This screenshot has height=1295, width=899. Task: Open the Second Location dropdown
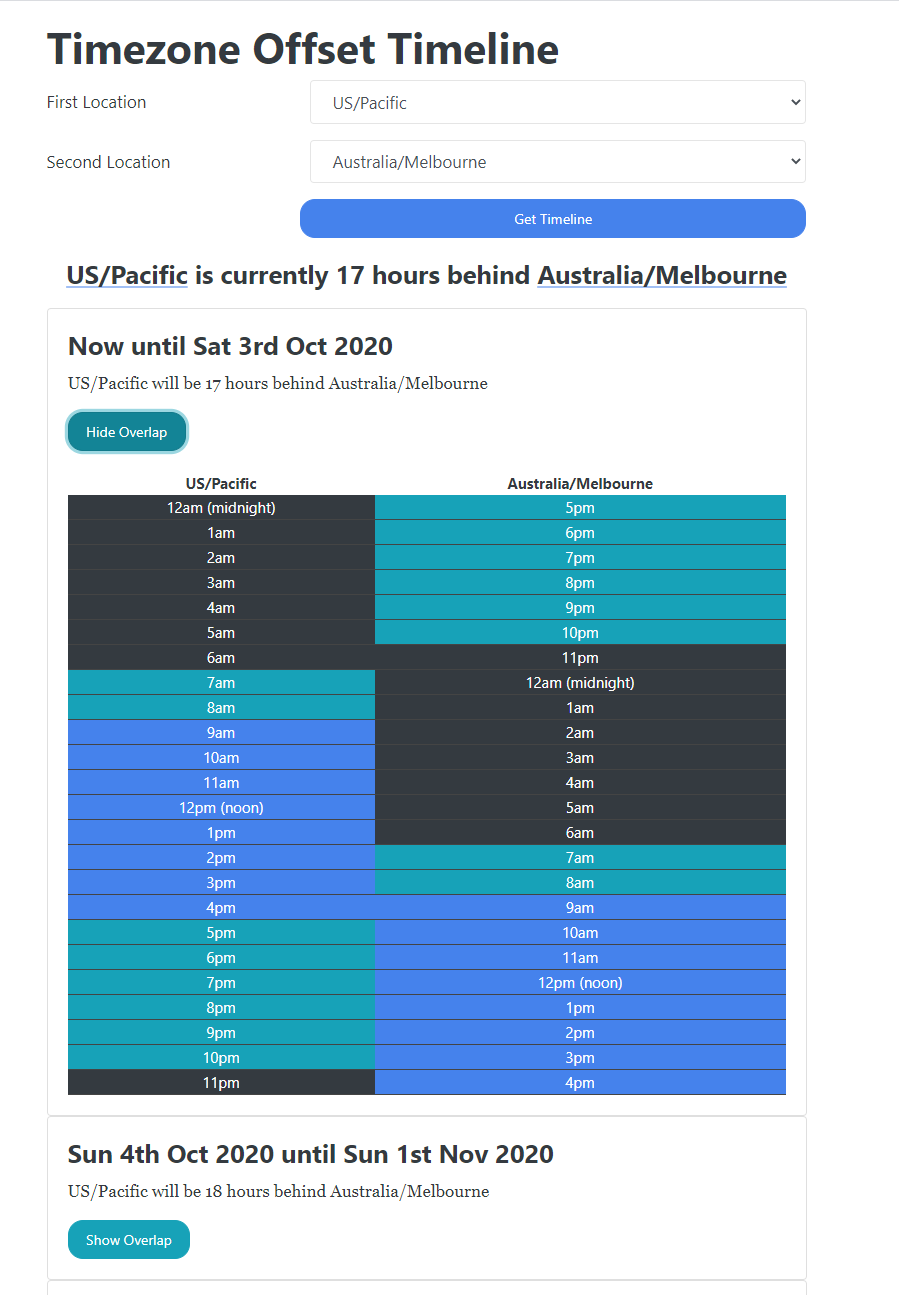[557, 162]
